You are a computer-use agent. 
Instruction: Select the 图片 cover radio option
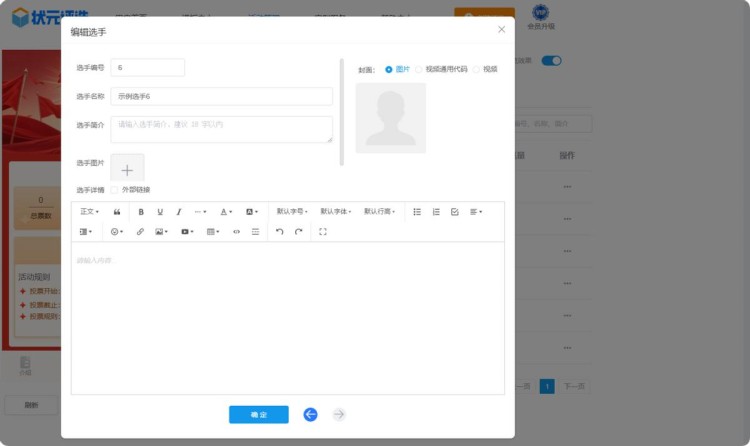(389, 69)
